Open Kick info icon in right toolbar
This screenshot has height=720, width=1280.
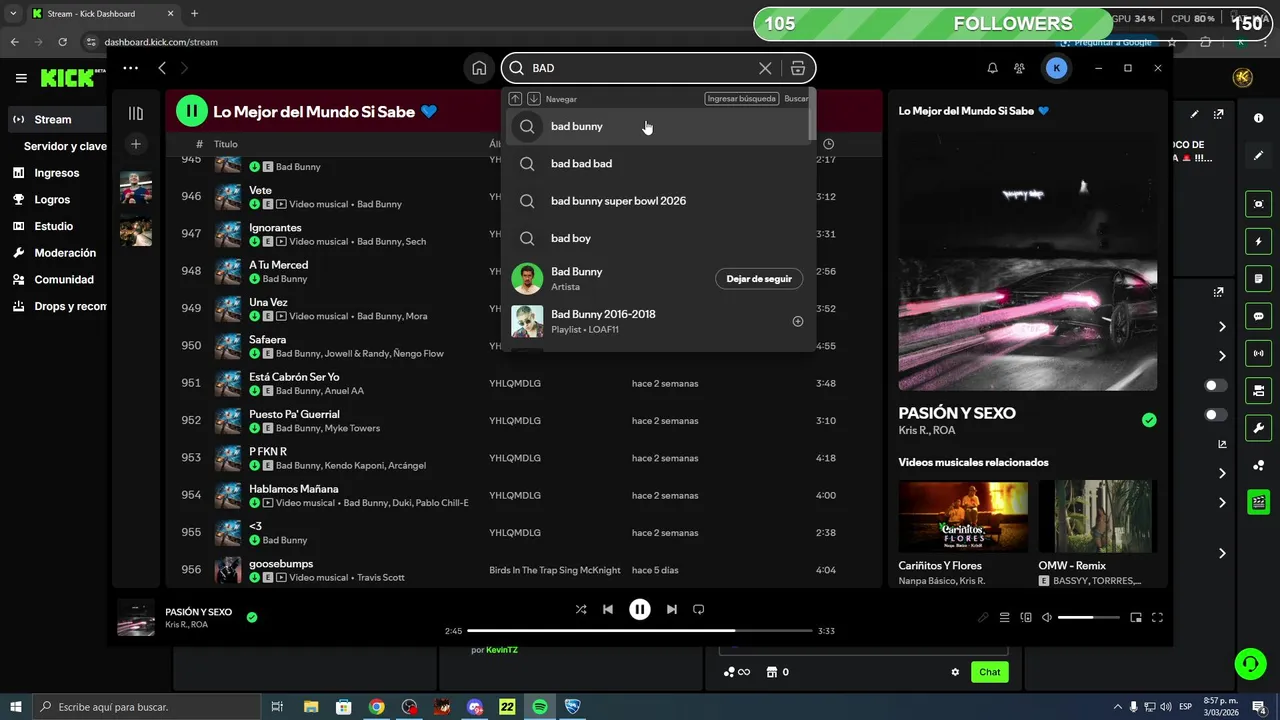tap(1258, 118)
